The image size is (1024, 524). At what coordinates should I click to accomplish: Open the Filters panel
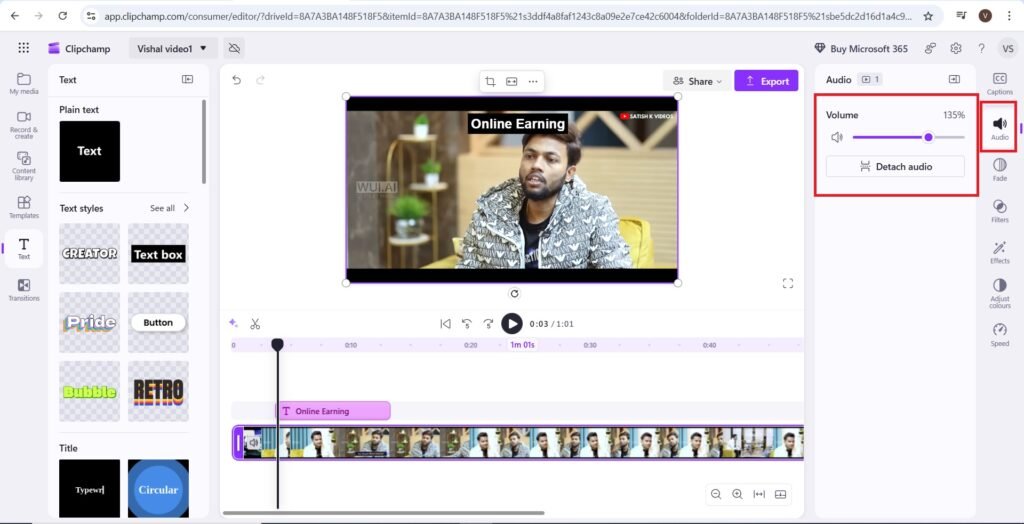point(999,210)
